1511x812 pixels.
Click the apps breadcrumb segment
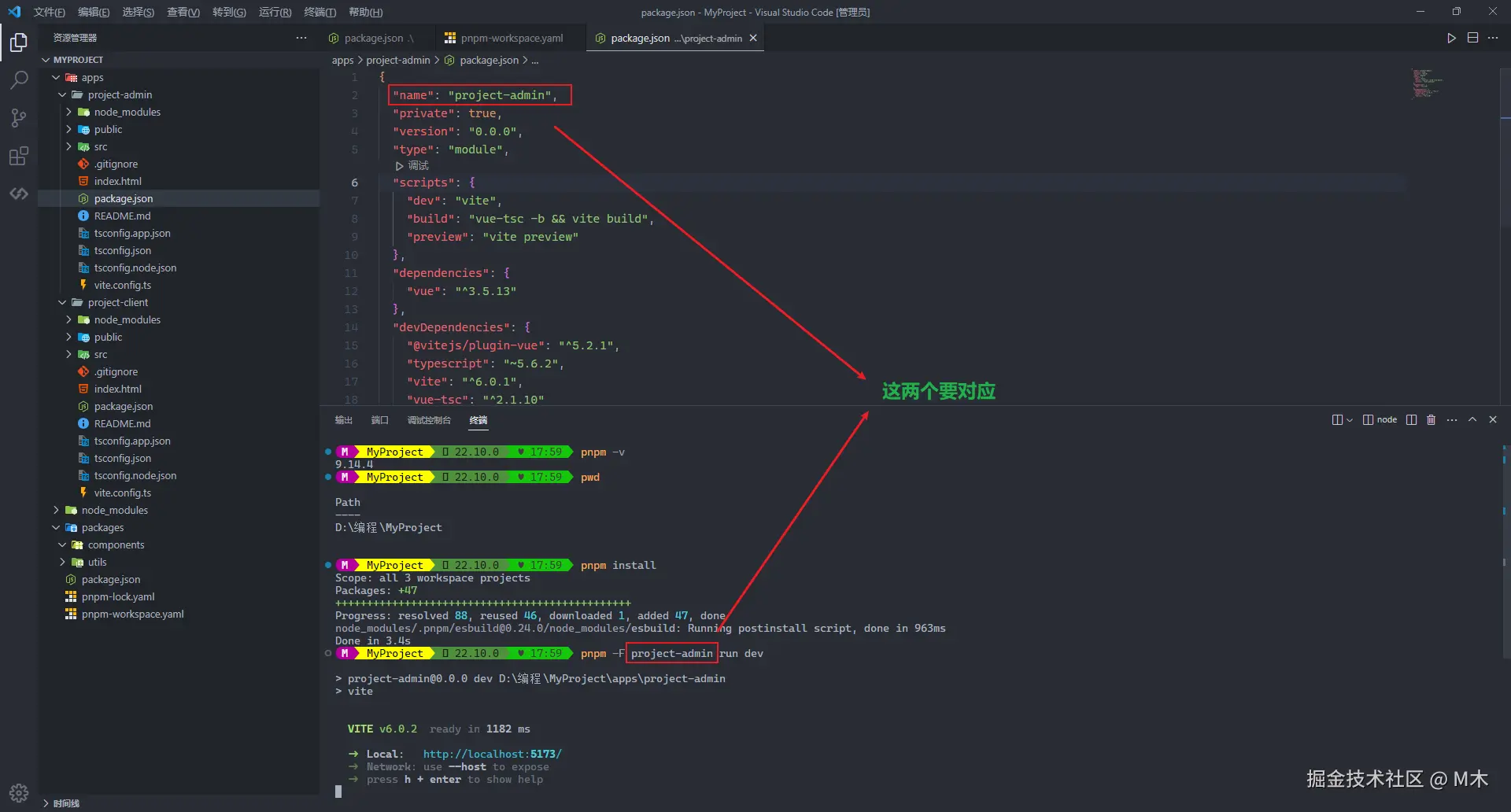pyautogui.click(x=342, y=61)
